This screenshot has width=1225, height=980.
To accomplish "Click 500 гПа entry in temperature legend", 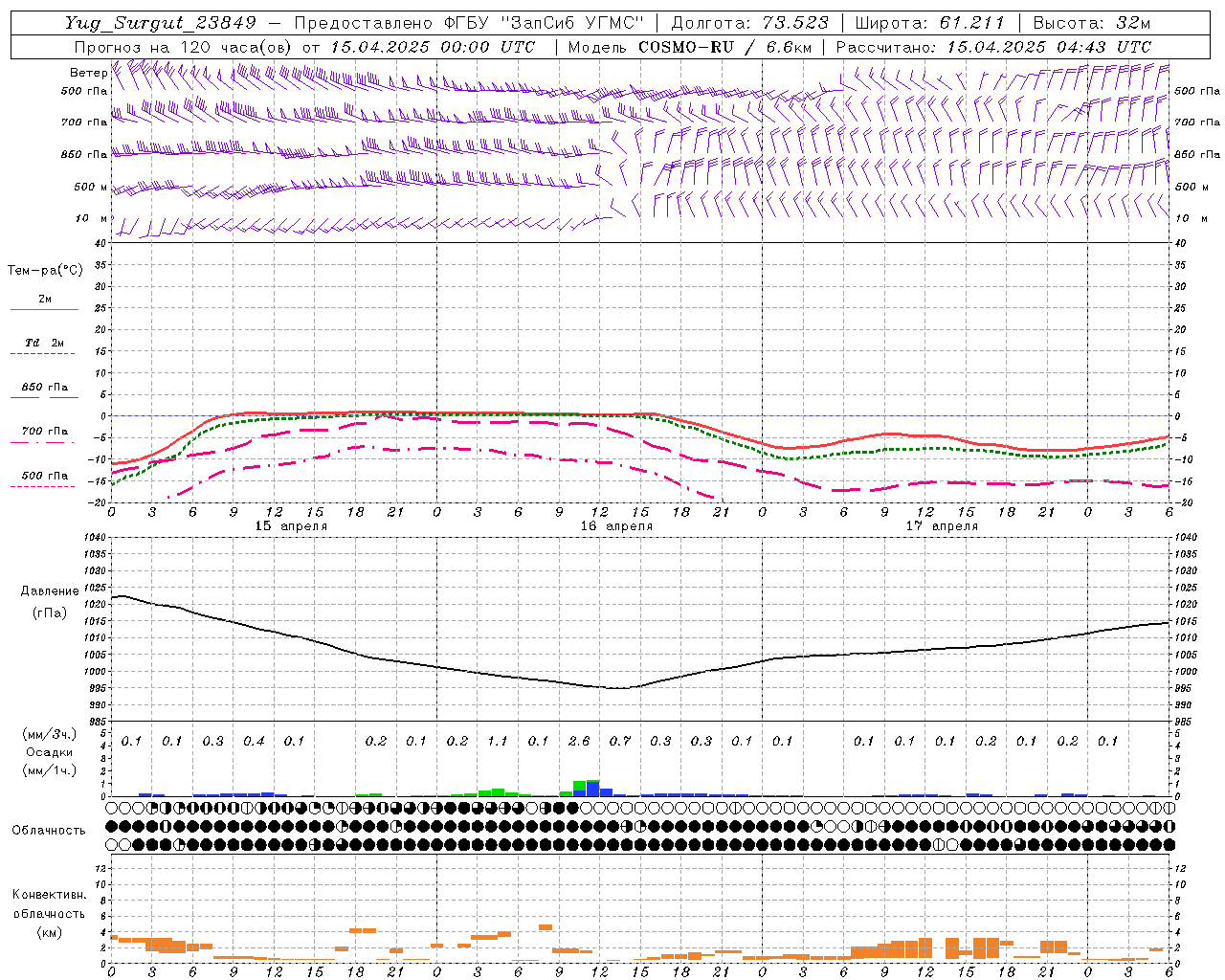I will [x=45, y=475].
